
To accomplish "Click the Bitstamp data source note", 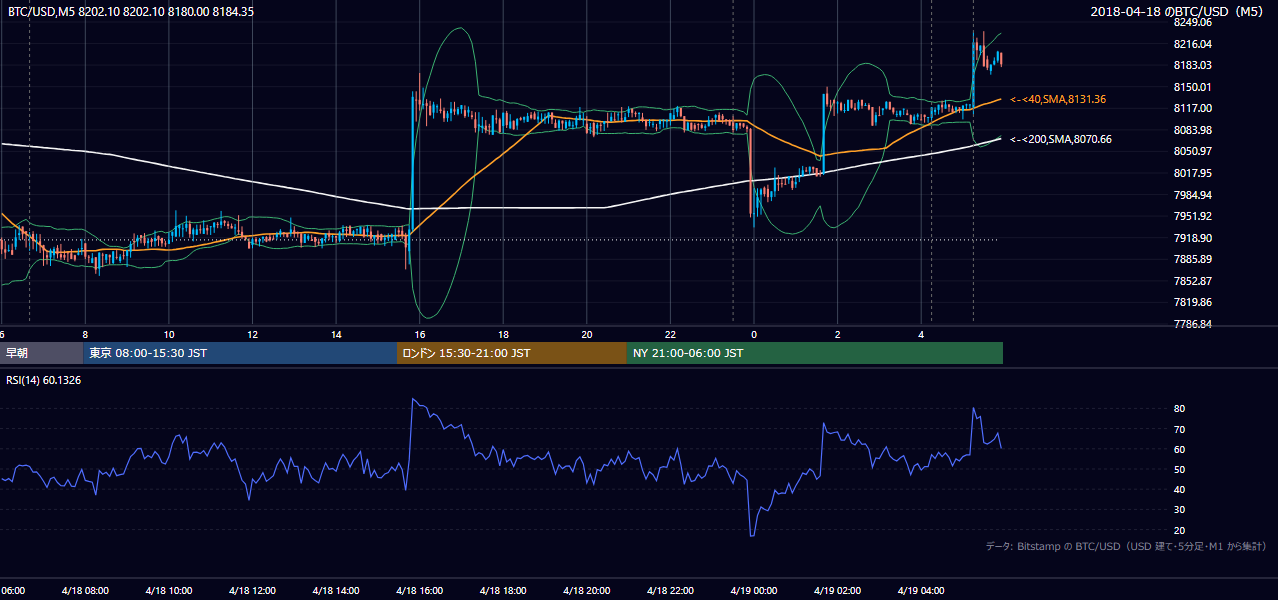I will [x=1126, y=546].
